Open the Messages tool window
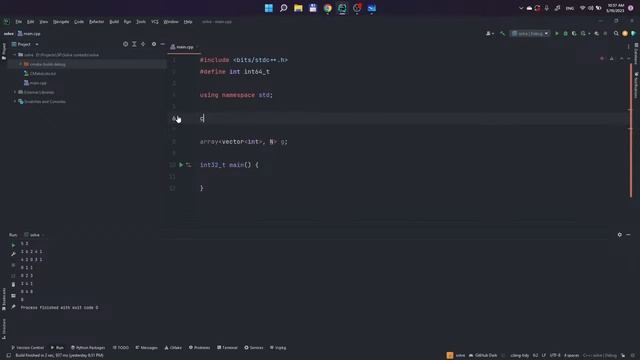This screenshot has height=360, width=640. click(147, 348)
